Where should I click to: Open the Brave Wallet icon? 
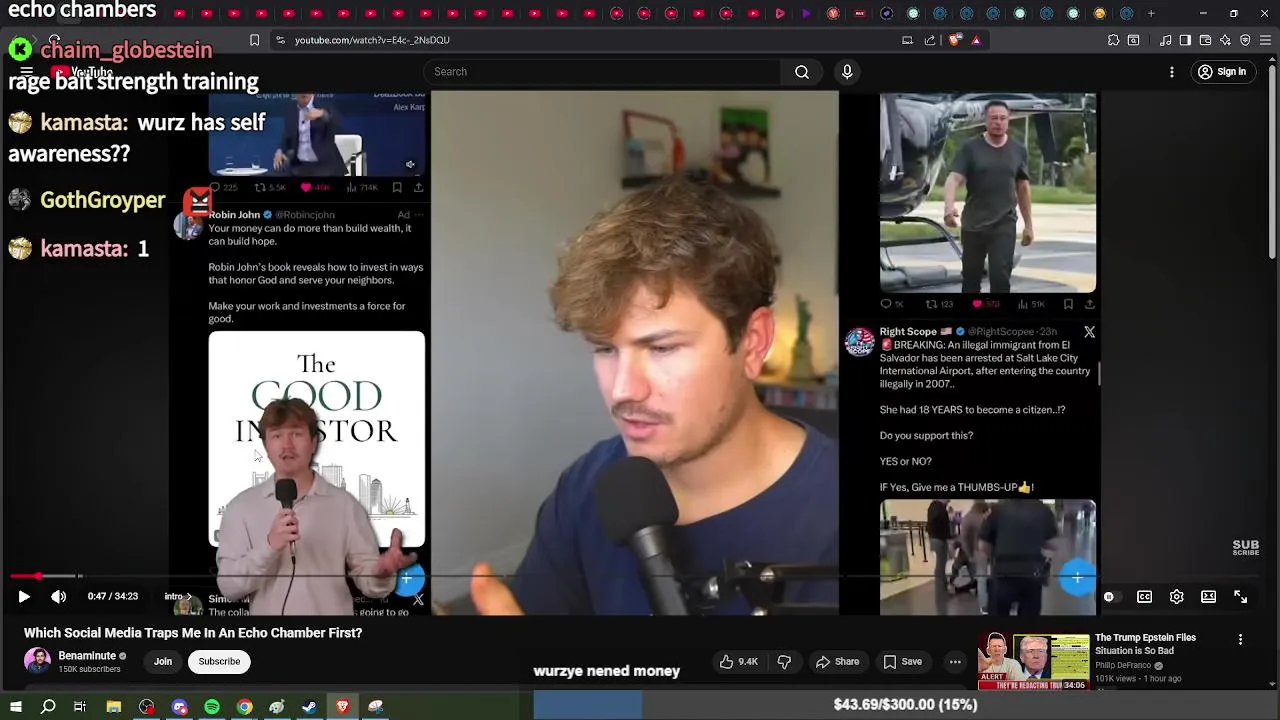[x=1205, y=40]
